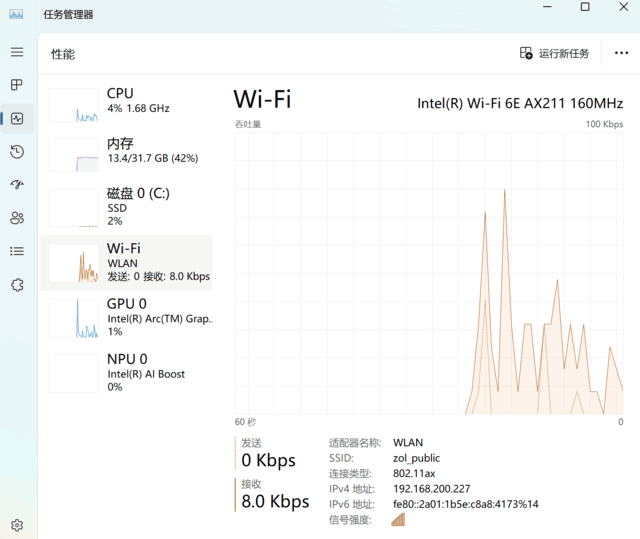Open the Users page icon

(17, 218)
